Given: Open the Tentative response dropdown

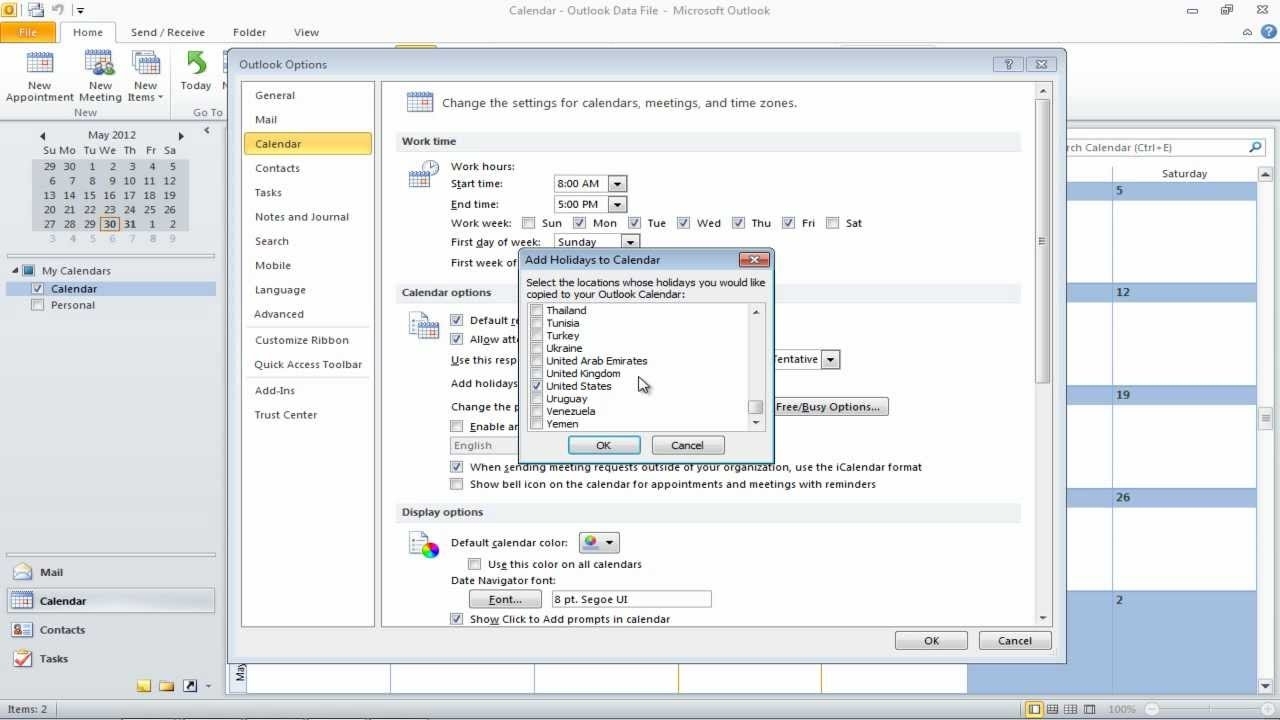Looking at the screenshot, I should pos(830,359).
